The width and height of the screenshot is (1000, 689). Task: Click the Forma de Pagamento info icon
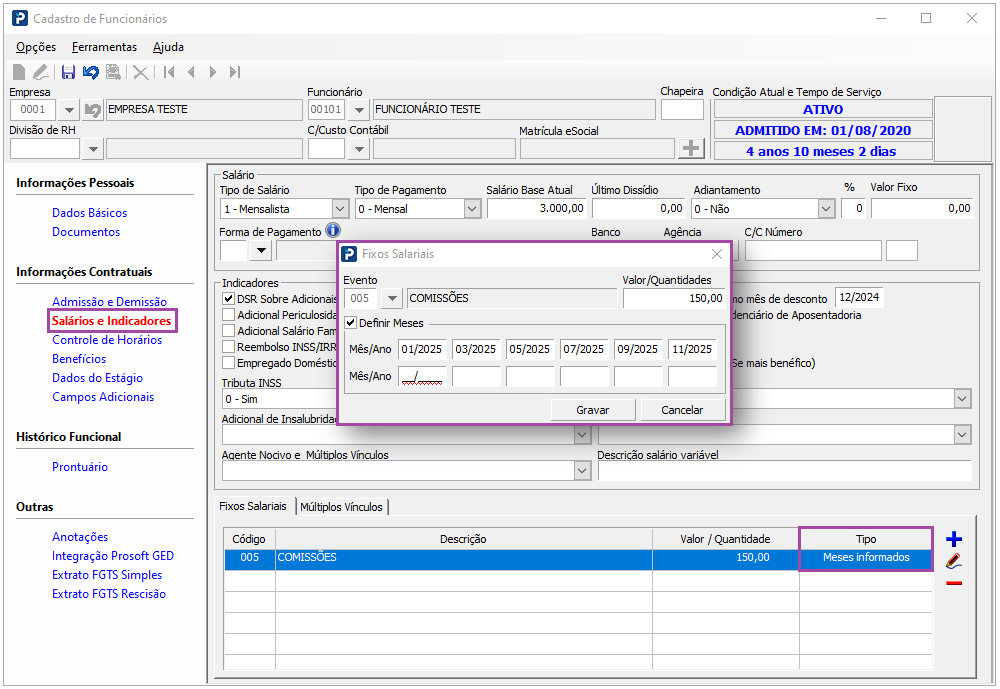pos(333,231)
